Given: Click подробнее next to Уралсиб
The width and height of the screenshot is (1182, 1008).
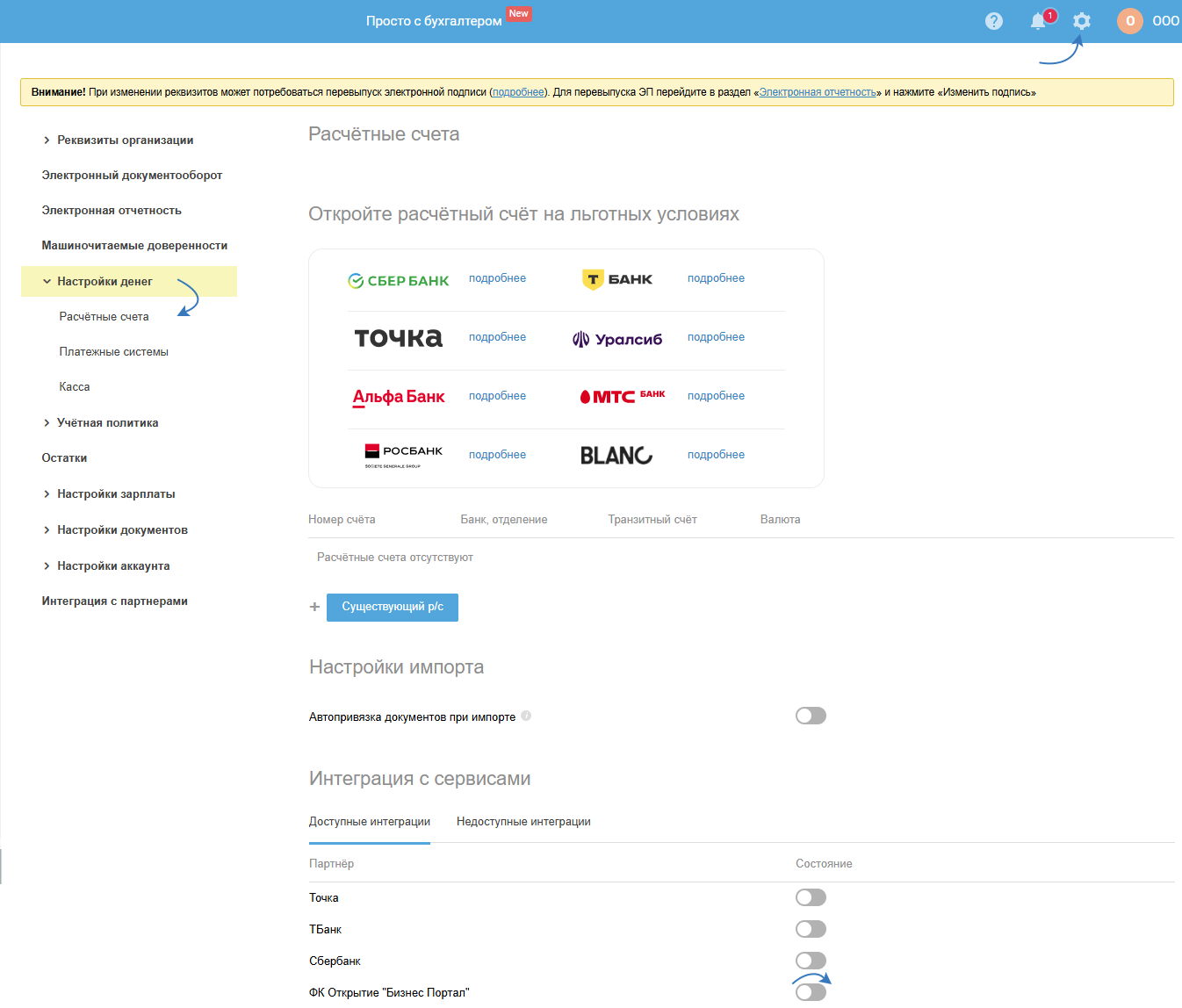Looking at the screenshot, I should (716, 337).
